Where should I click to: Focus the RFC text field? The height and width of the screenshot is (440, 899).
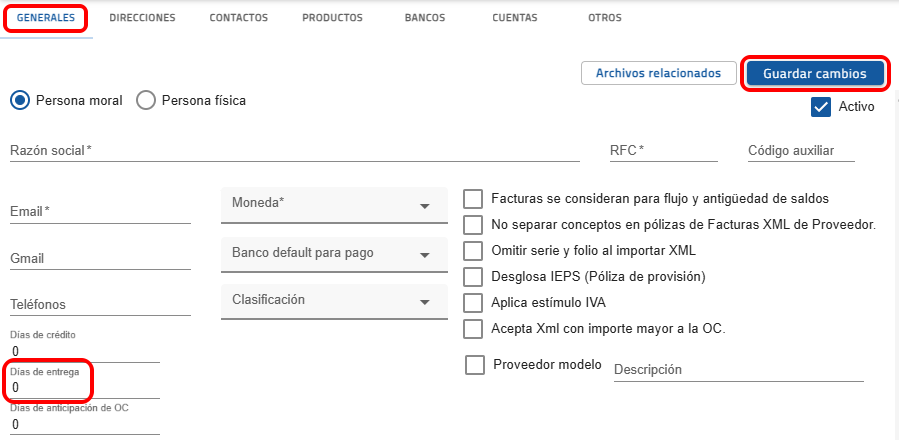(x=664, y=151)
